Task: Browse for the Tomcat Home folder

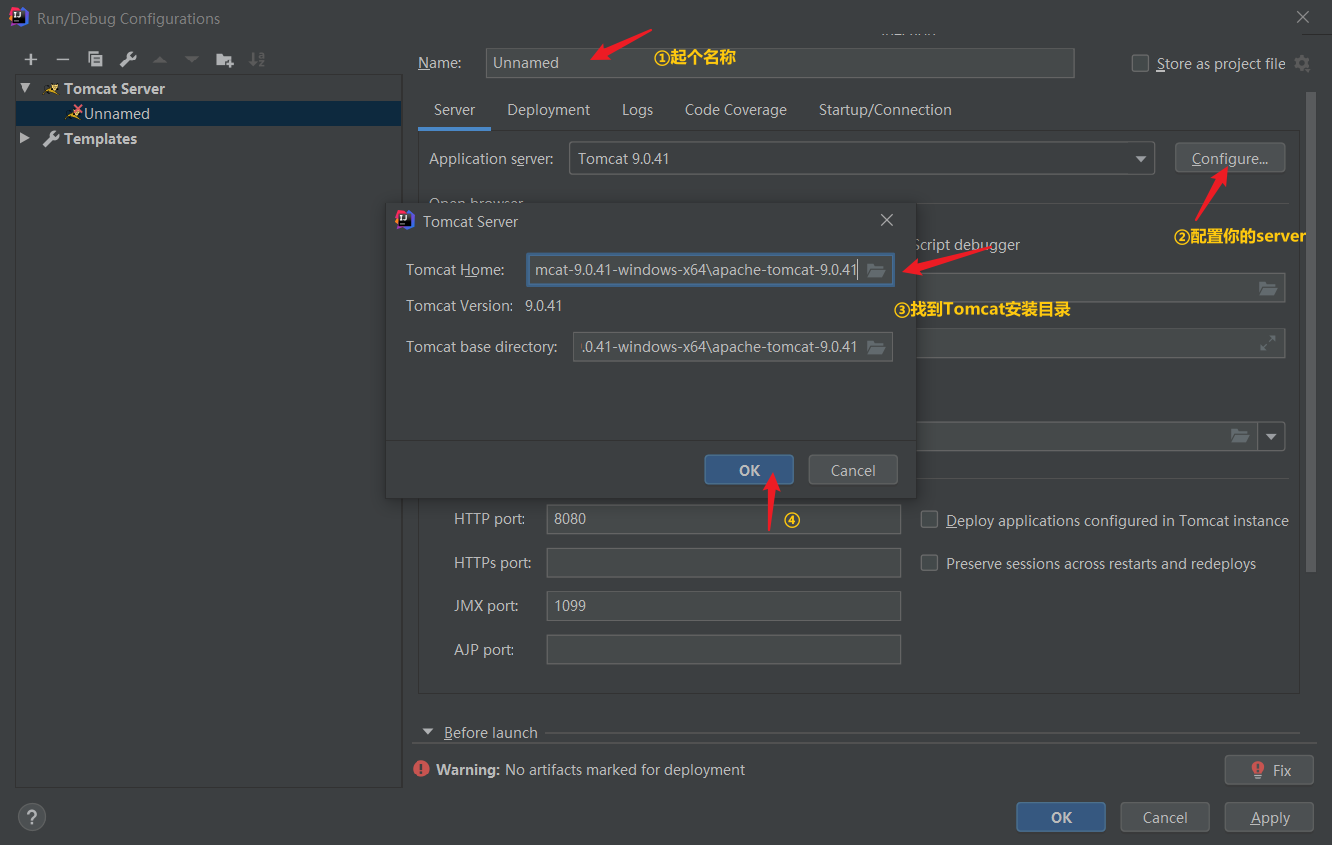Action: (876, 270)
